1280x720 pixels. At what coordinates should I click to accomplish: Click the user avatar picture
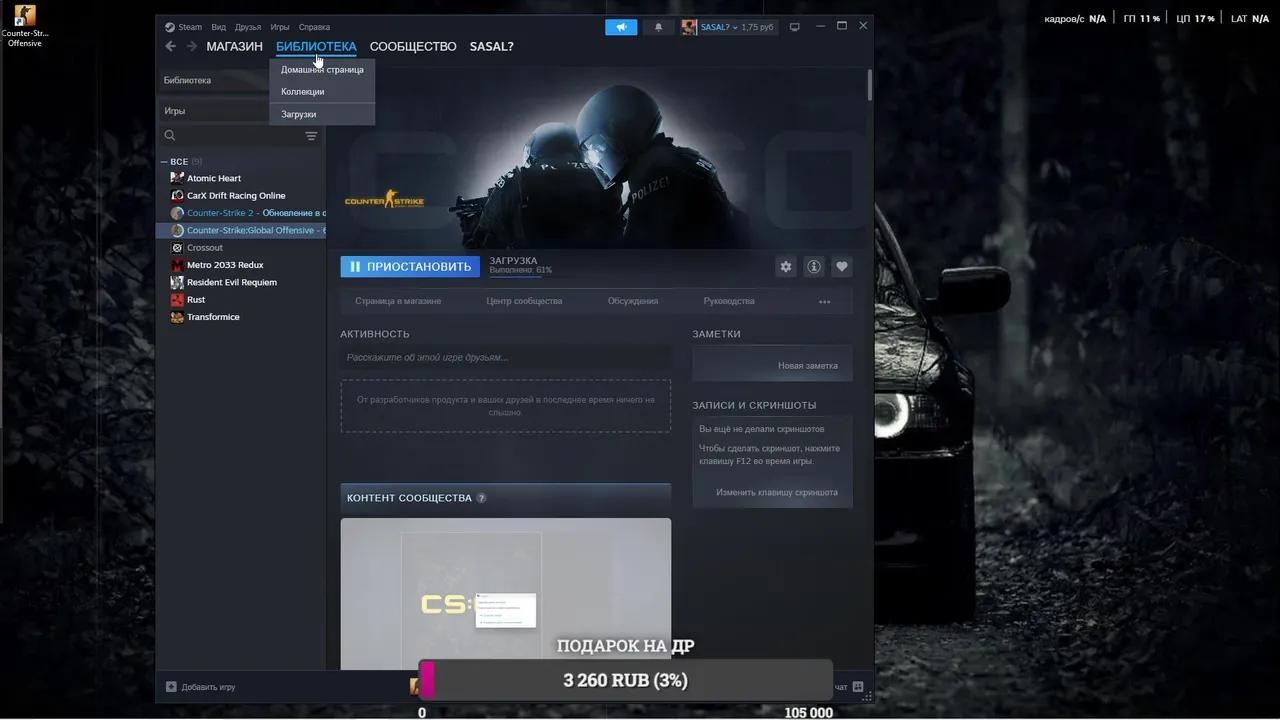click(x=689, y=27)
